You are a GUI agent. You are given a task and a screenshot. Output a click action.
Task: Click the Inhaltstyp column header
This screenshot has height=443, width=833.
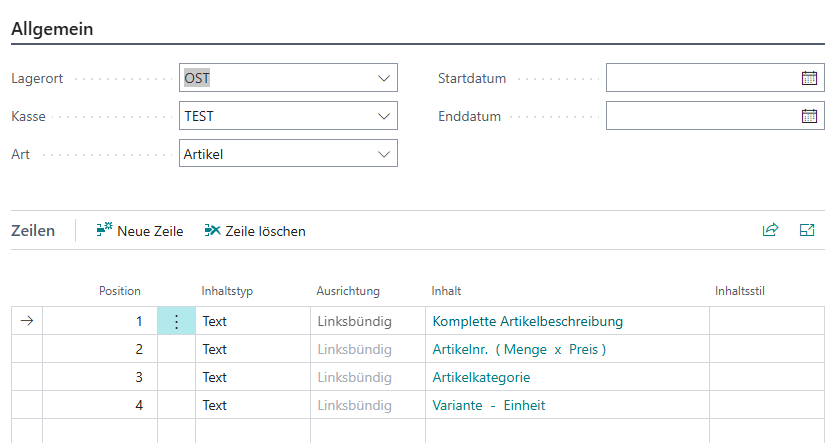click(227, 291)
